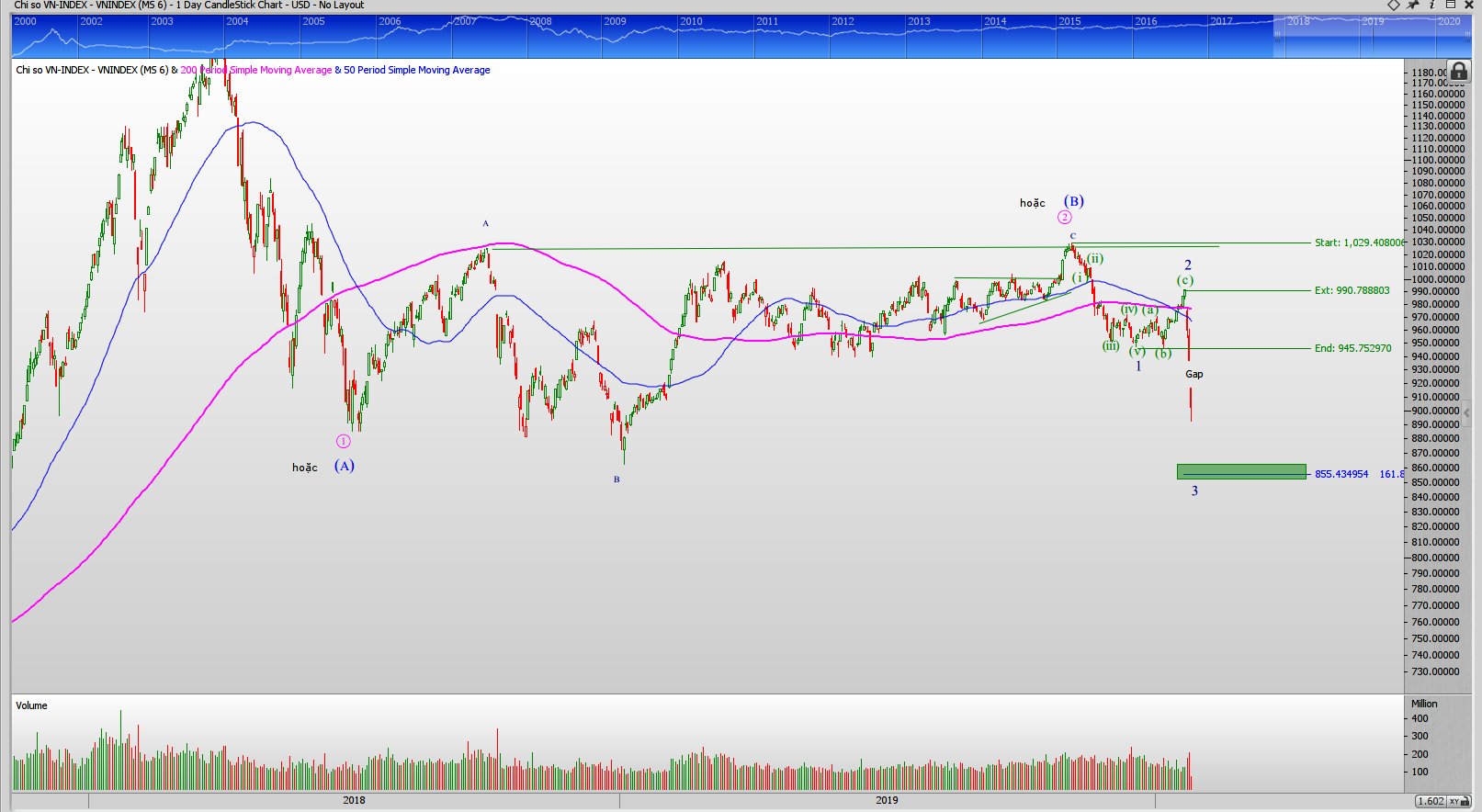1482x812 pixels.
Task: Select the blue (B) wave label
Action: click(1073, 201)
